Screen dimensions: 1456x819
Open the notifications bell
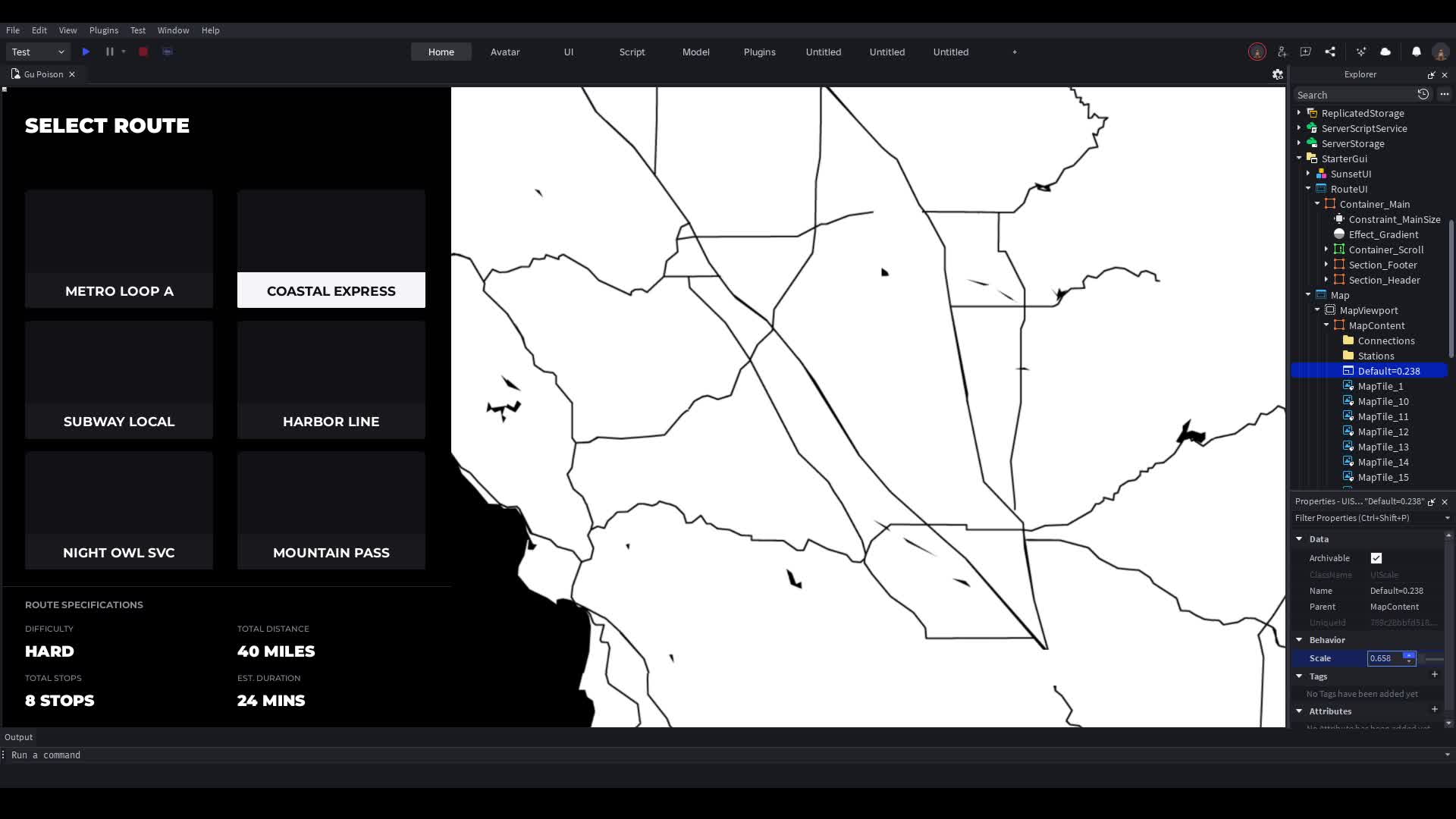(x=1417, y=52)
